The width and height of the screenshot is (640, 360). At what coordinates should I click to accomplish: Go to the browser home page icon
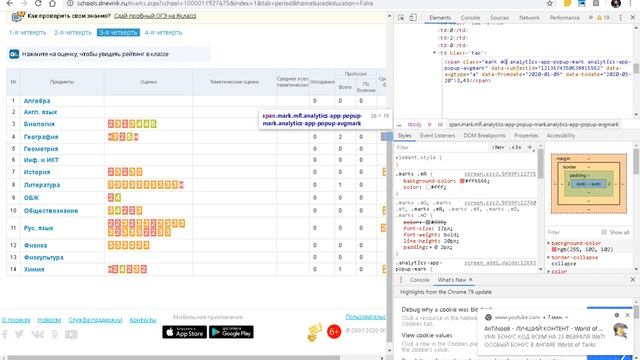(x=52, y=3)
